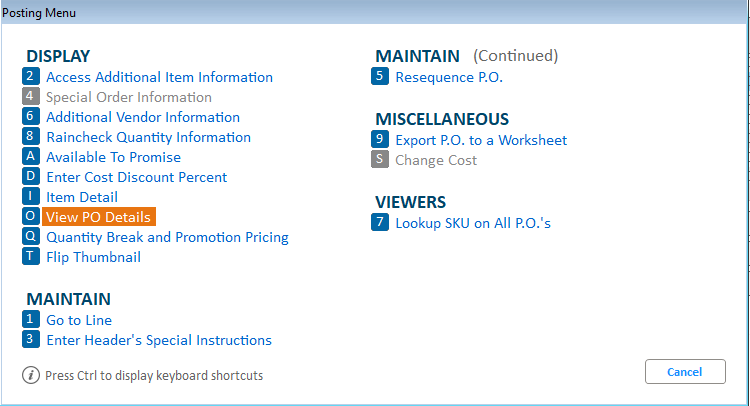This screenshot has height=406, width=750.
Task: Select Raincheck Quantity Information option
Action: 148,137
